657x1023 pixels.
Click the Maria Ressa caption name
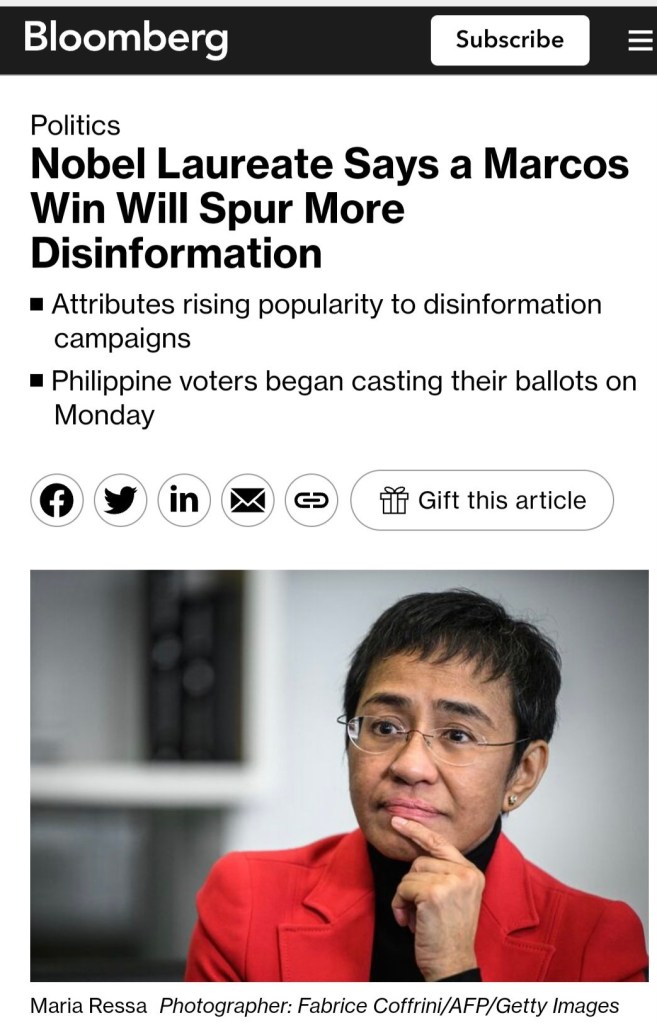click(x=88, y=1005)
